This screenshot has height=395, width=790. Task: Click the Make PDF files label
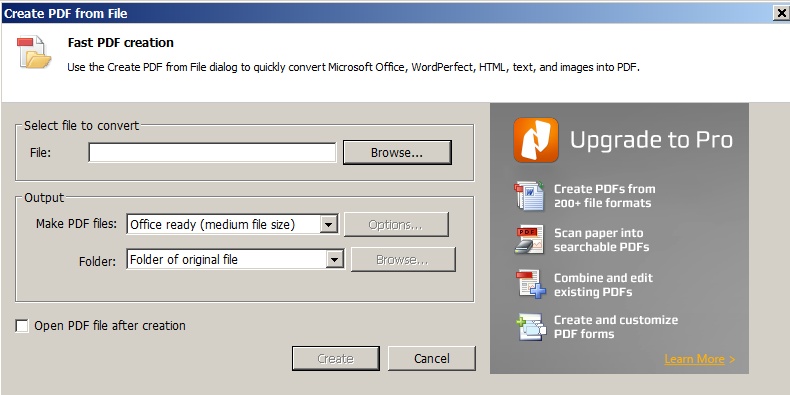pyautogui.click(x=76, y=224)
